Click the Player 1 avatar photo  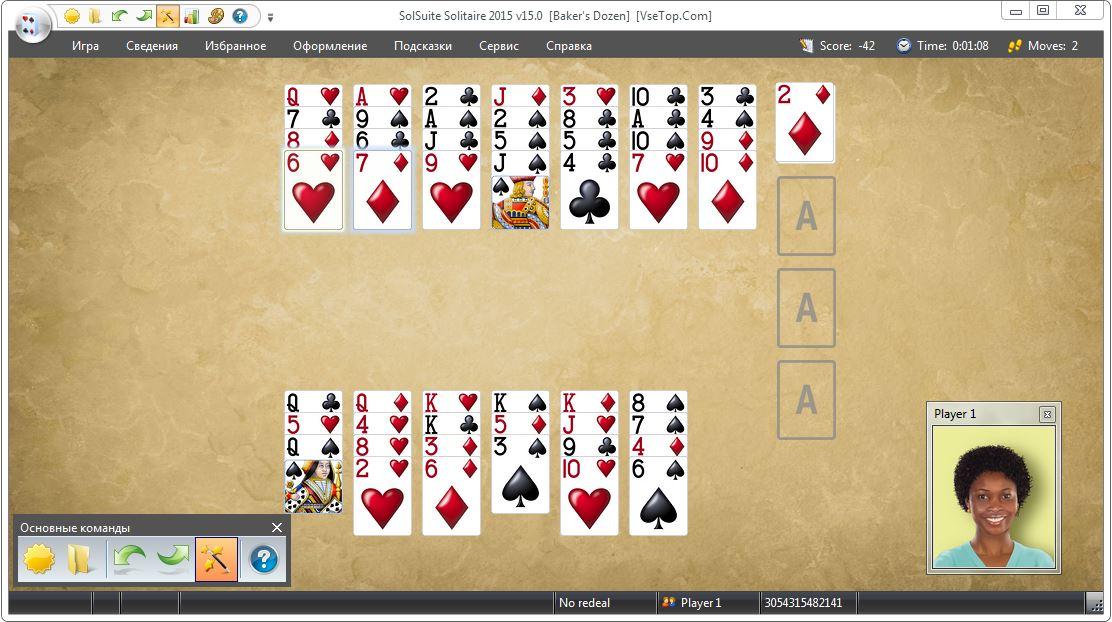coord(994,497)
